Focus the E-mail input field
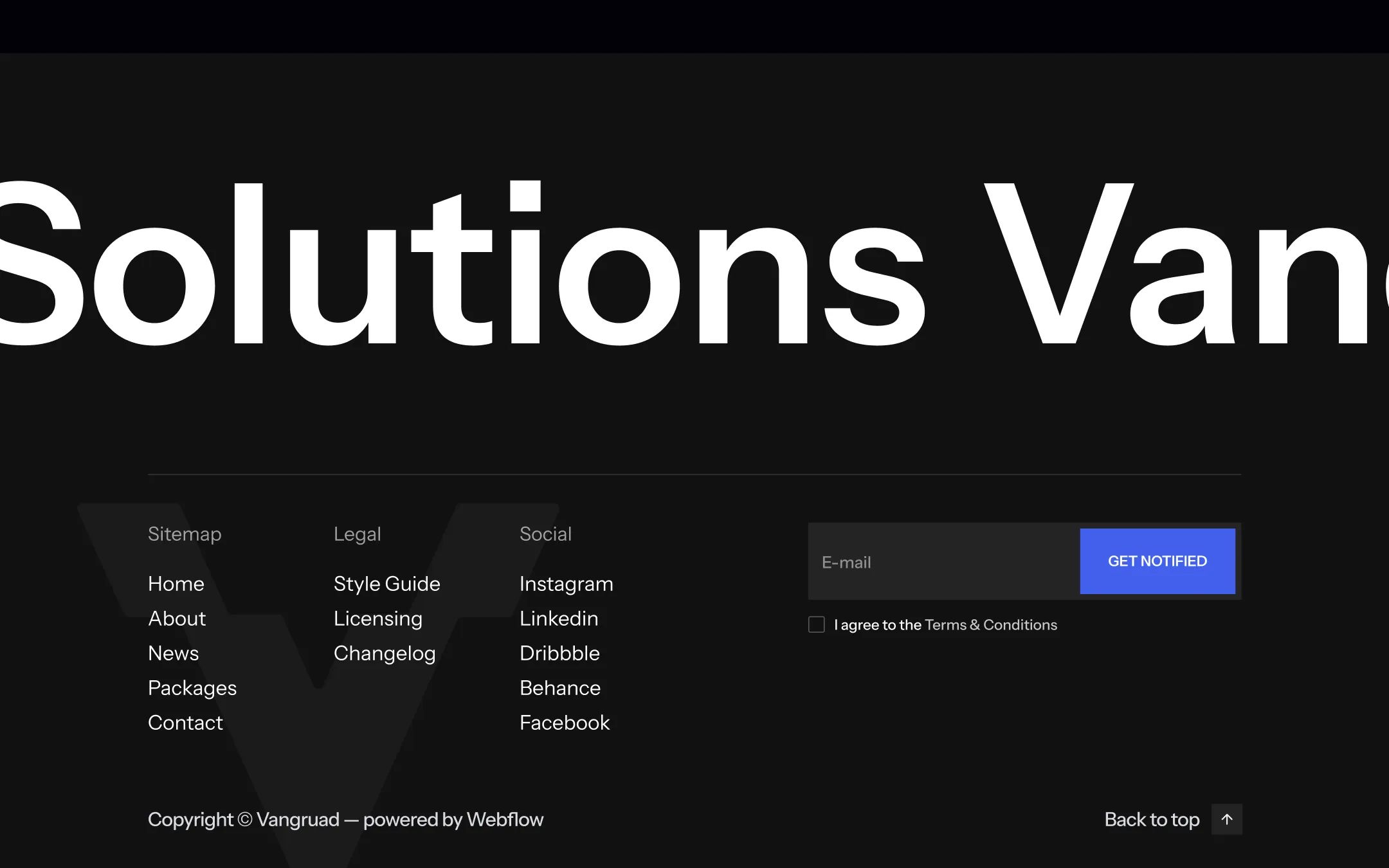This screenshot has height=868, width=1389. click(x=944, y=561)
